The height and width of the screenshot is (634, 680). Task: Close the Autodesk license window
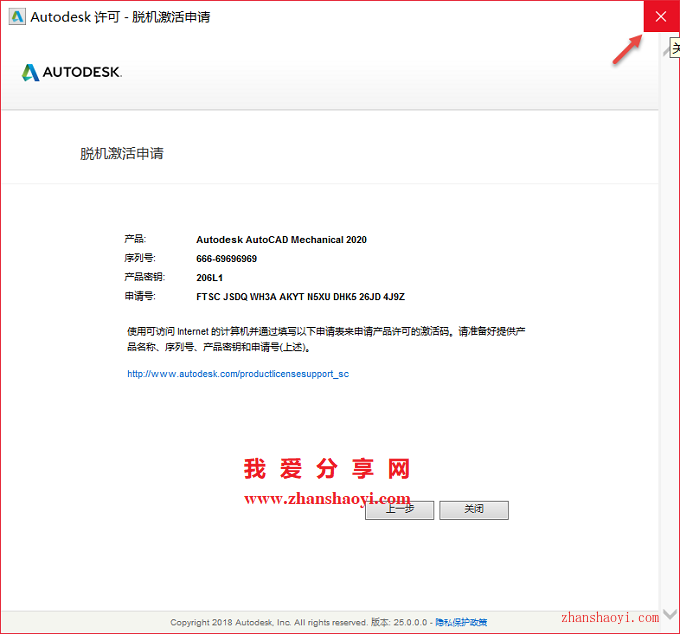click(x=661, y=16)
